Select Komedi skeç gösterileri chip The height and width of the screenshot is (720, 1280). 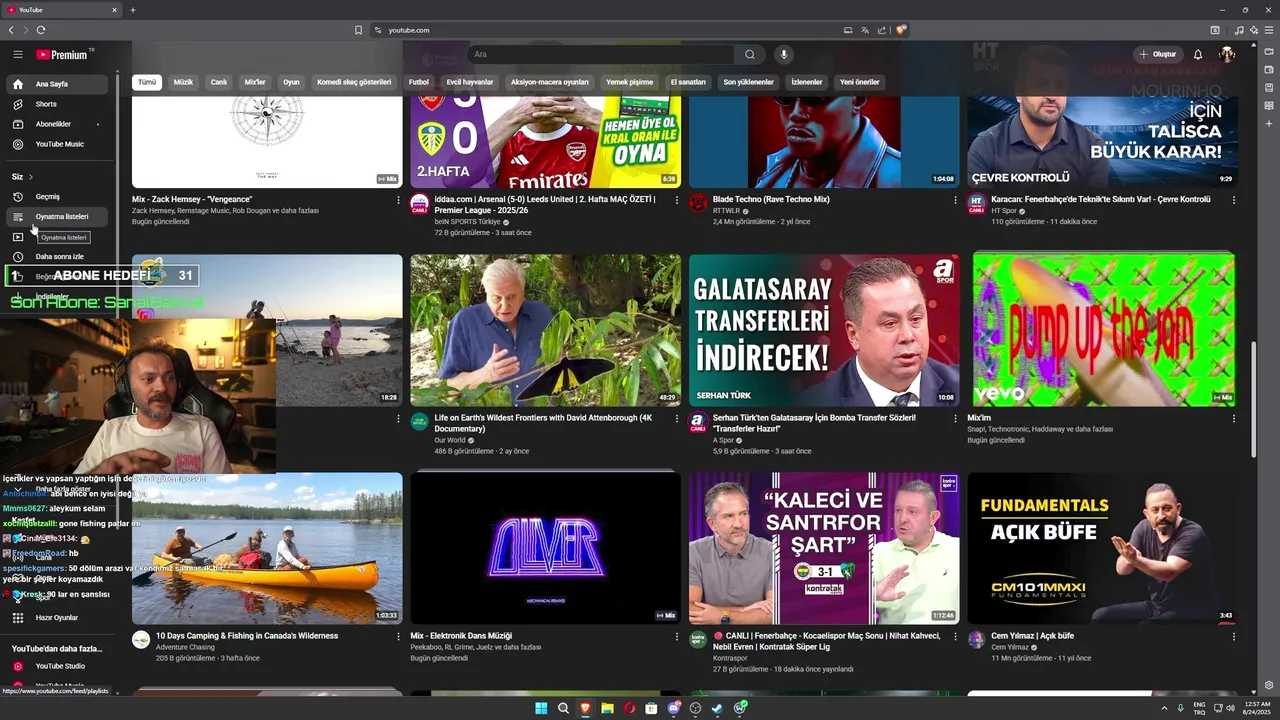(354, 82)
